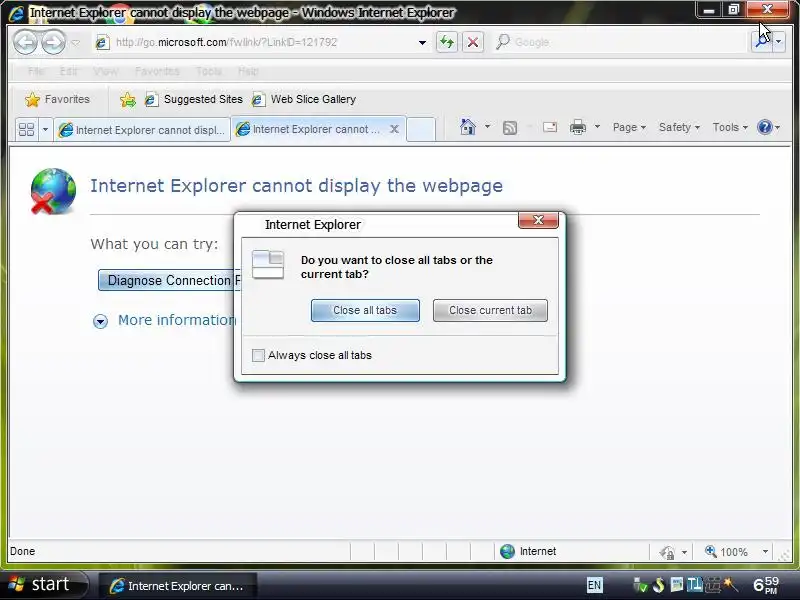800x600 pixels.
Task: Open Suggested Sites link
Action: 194,99
